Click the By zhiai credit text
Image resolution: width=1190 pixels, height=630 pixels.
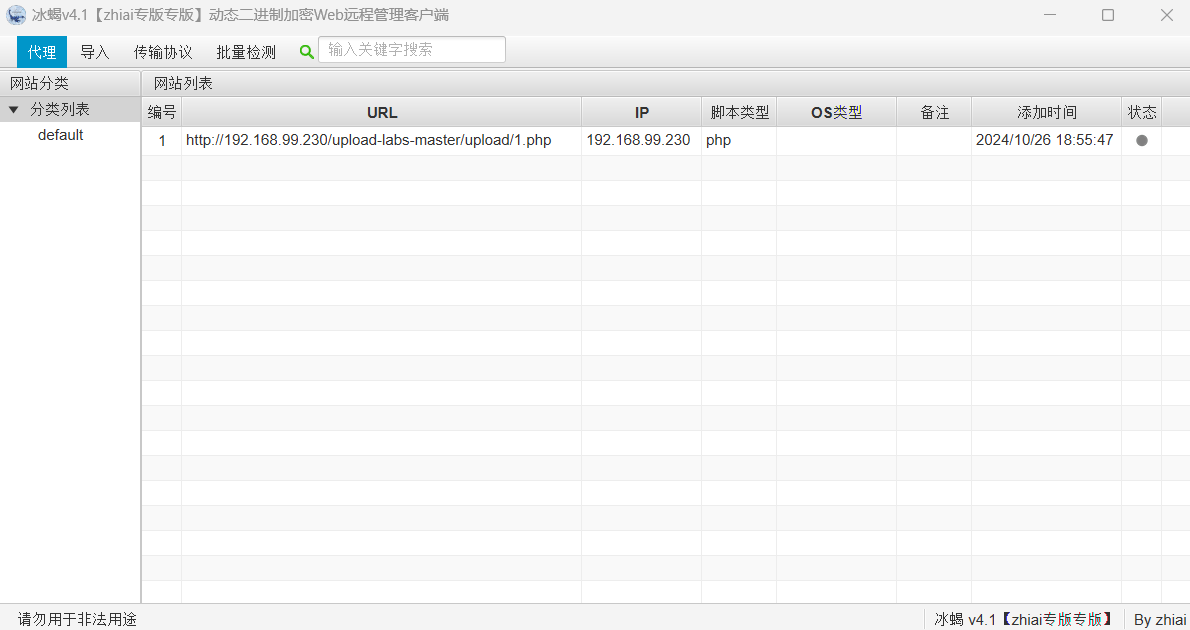tap(1159, 619)
